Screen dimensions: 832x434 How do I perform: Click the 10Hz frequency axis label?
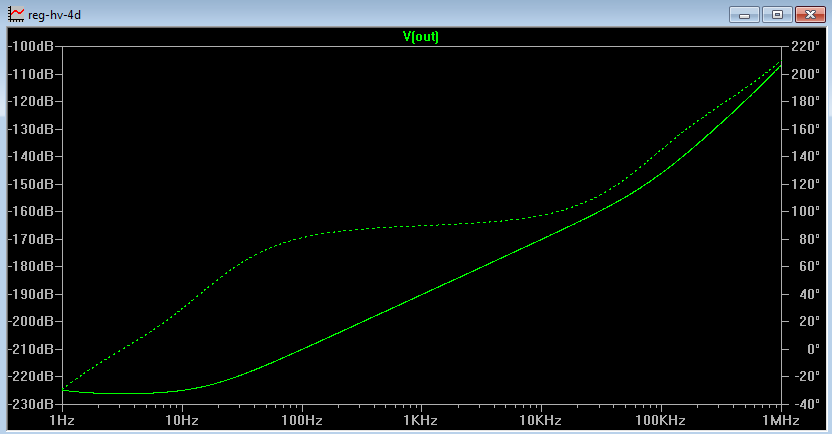pos(182,421)
